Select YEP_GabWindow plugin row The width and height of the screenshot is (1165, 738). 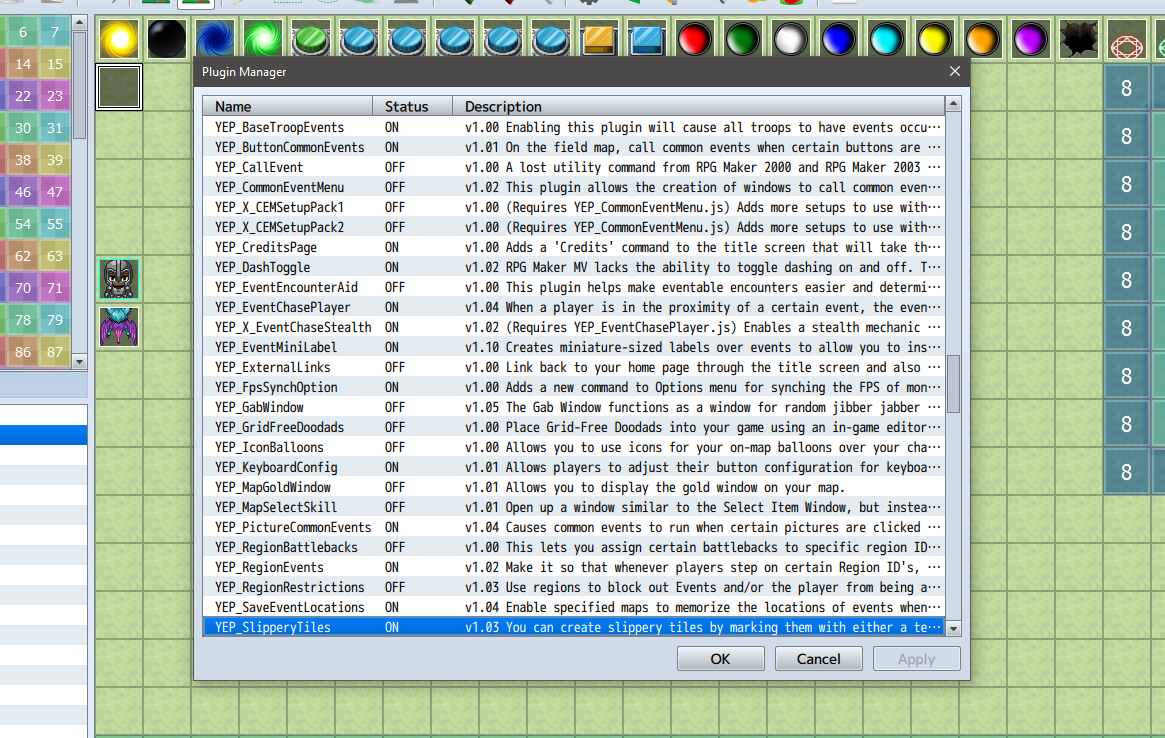click(x=574, y=407)
